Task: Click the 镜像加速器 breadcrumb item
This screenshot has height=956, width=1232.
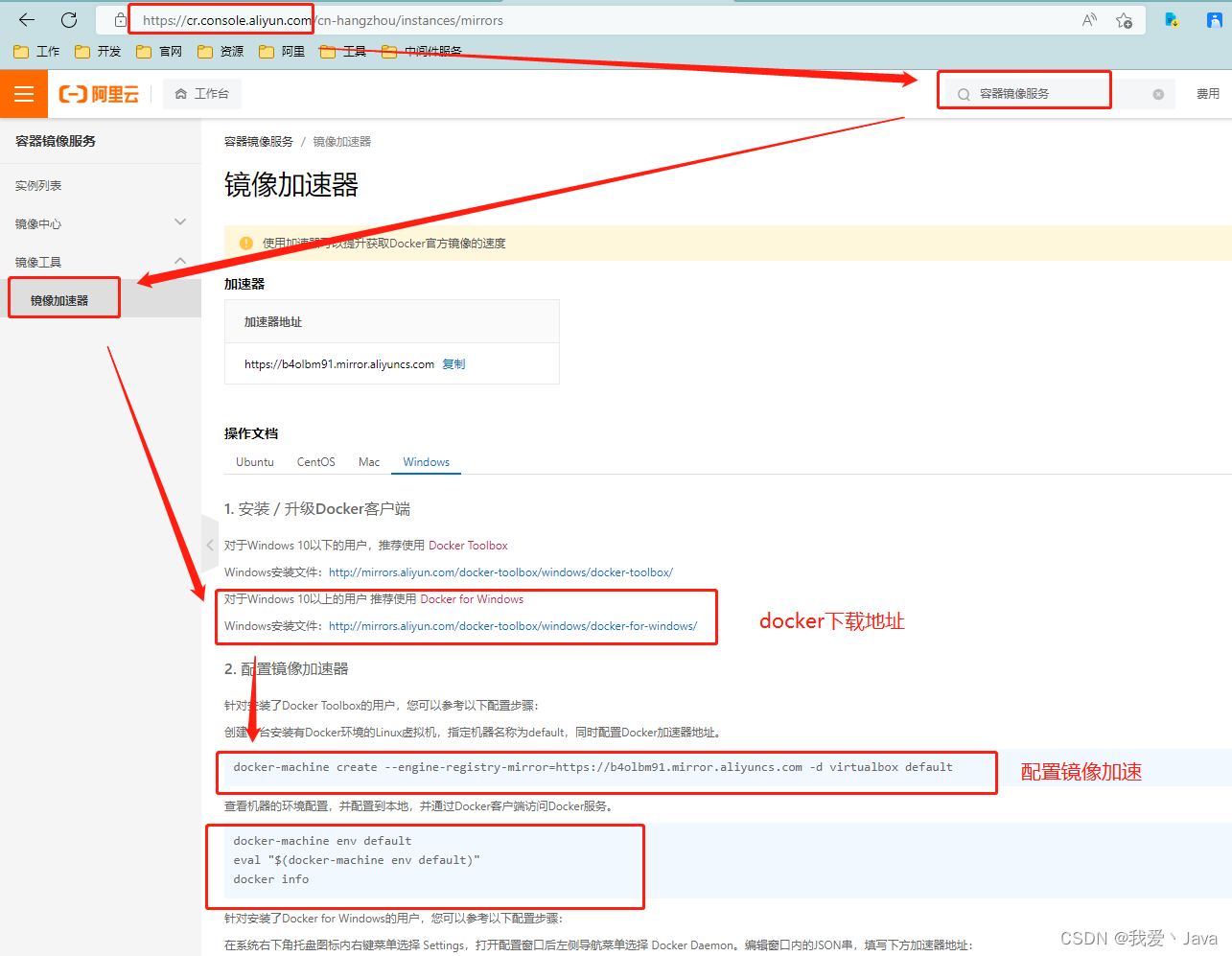Action: (342, 142)
